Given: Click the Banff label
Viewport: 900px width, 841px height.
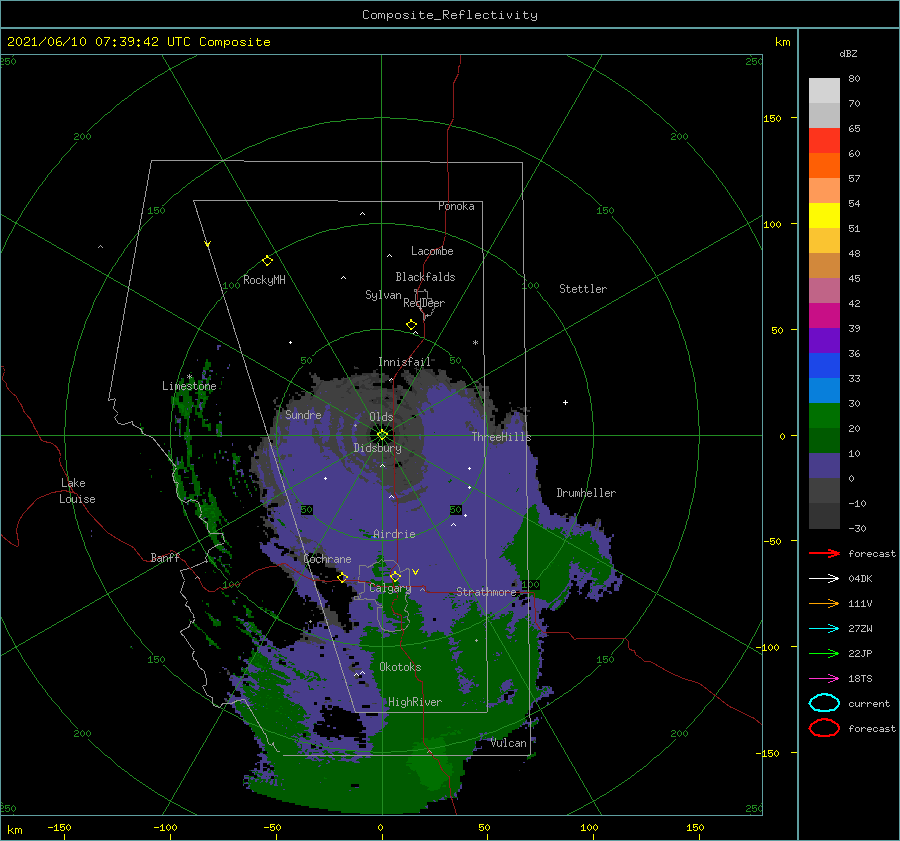Looking at the screenshot, I should tap(165, 557).
